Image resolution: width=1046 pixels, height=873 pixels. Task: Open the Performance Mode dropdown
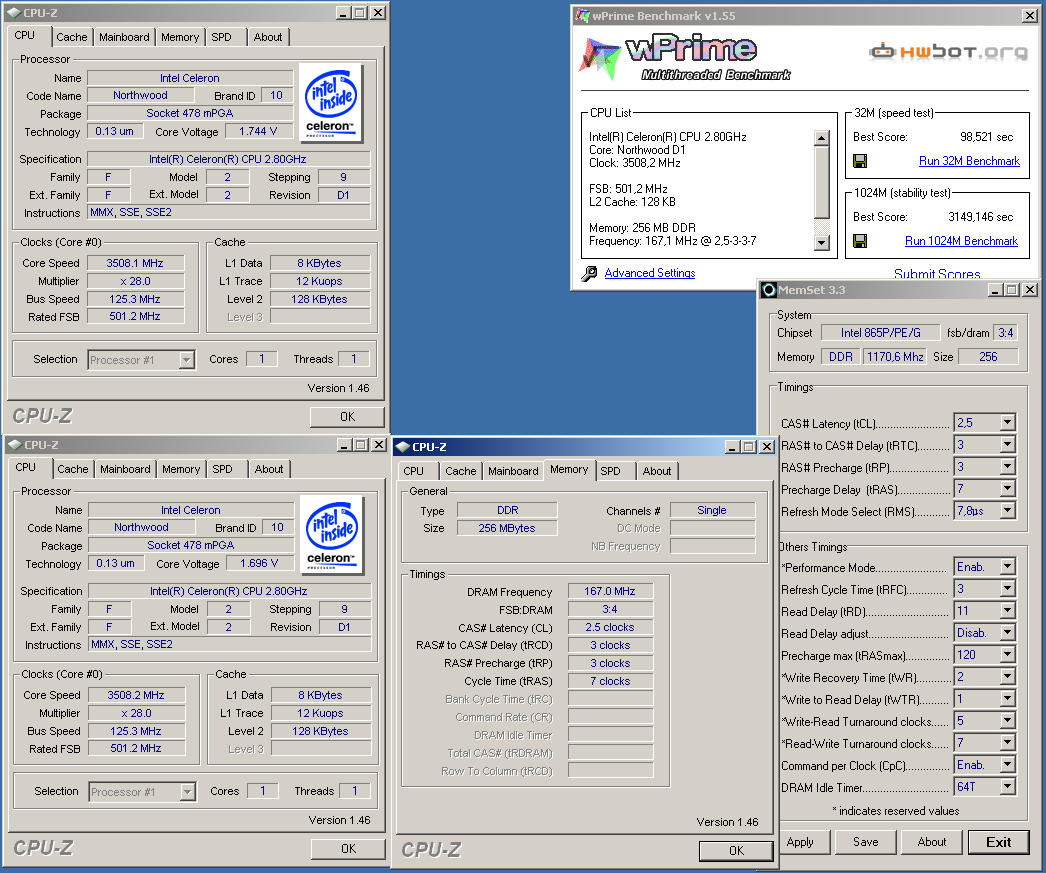(x=1007, y=566)
